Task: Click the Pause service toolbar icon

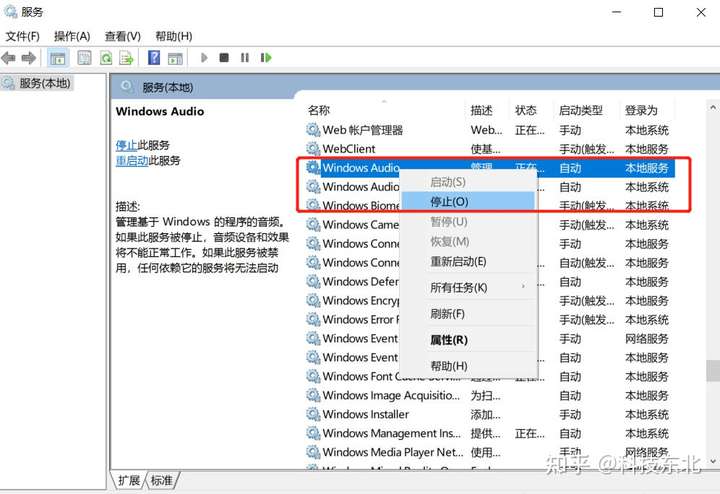Action: point(245,58)
